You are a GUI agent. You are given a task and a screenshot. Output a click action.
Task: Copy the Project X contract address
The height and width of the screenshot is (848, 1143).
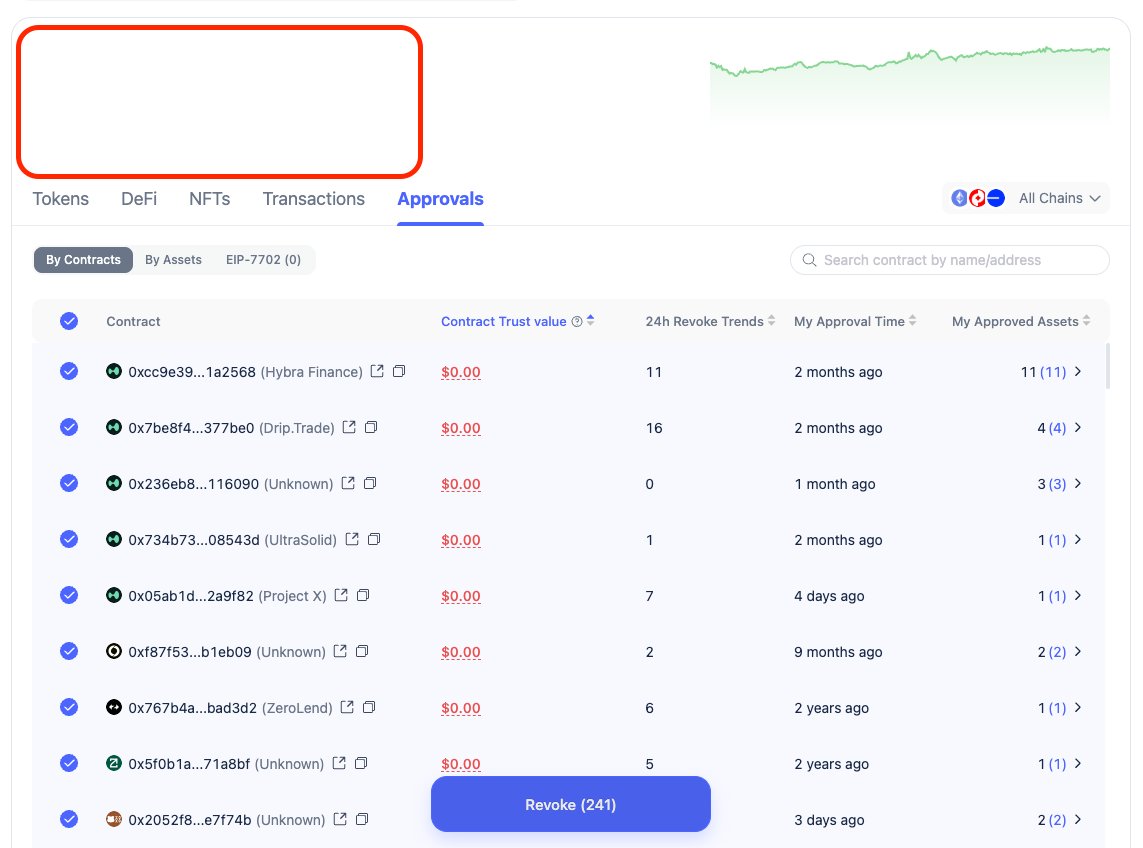click(363, 595)
